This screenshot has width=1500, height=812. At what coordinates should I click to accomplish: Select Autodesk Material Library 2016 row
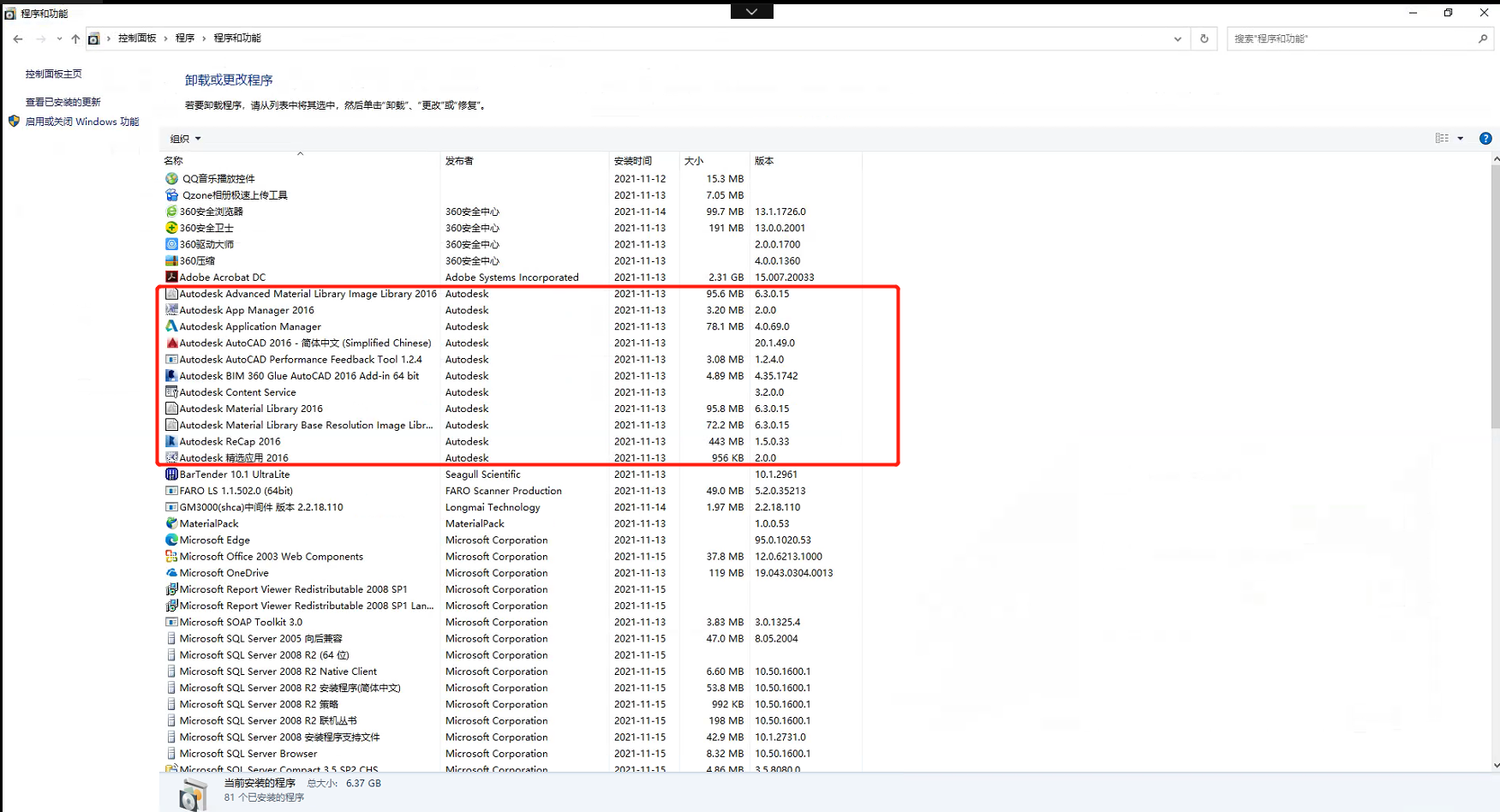(511, 409)
